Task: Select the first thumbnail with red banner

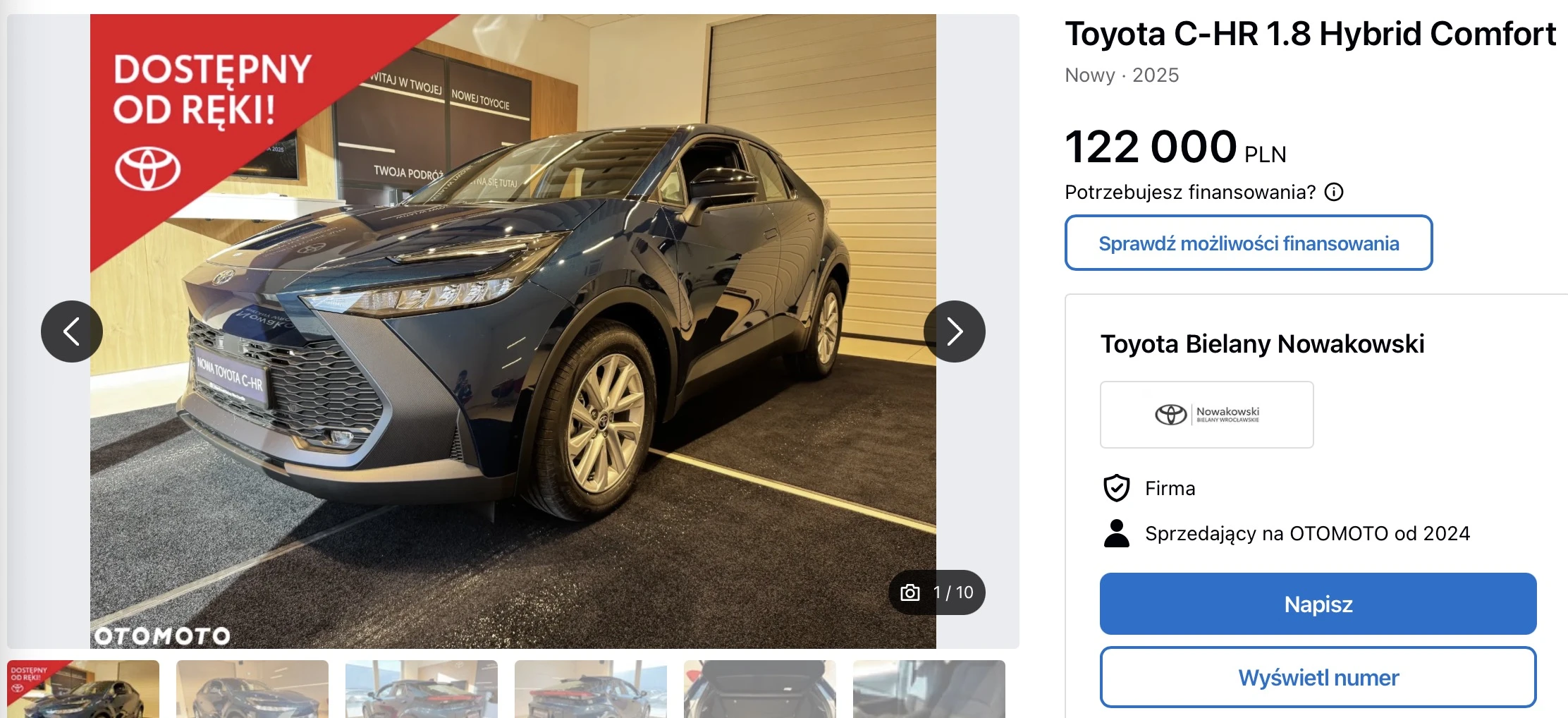Action: 83,689
